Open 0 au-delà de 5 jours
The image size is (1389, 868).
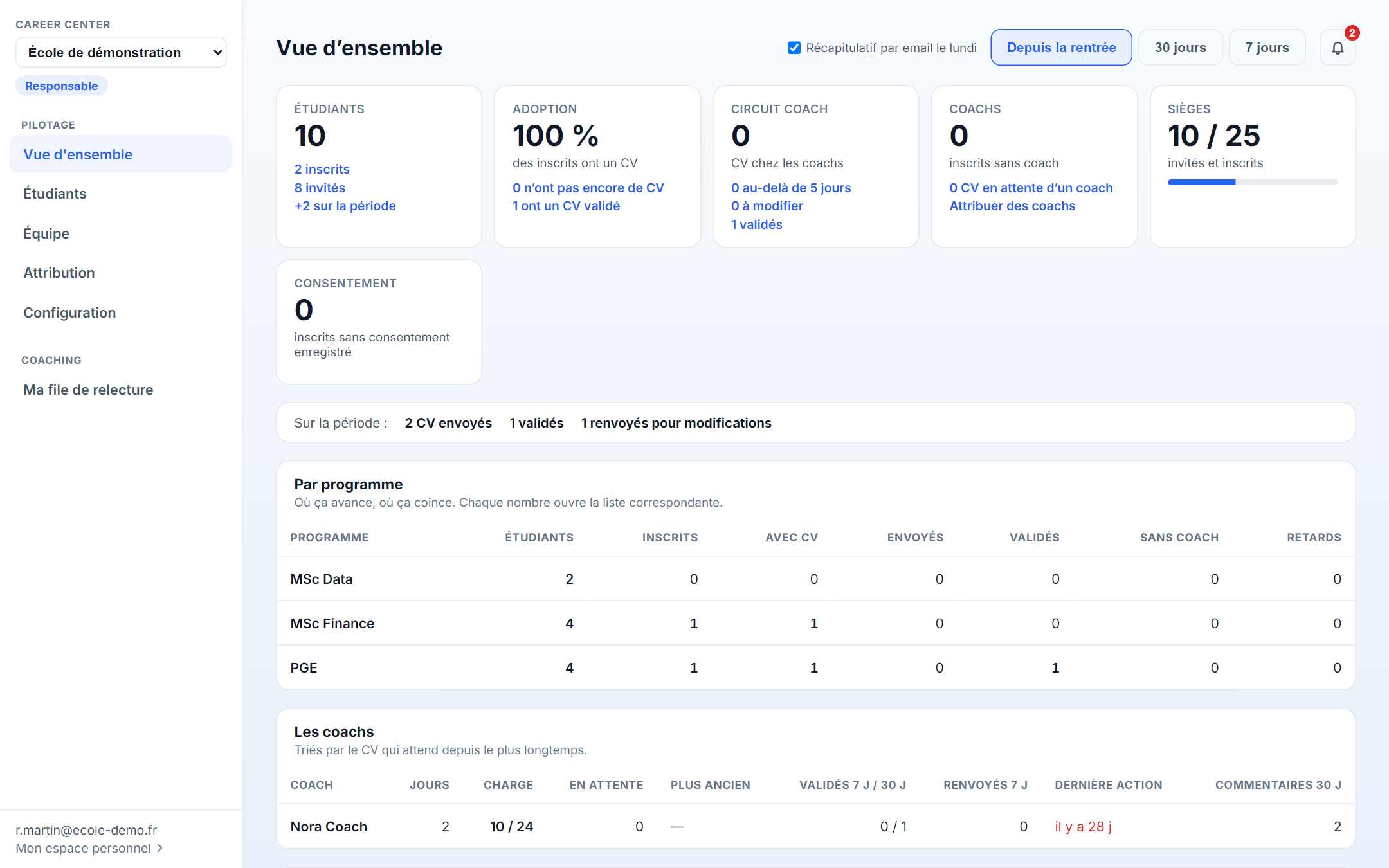pyautogui.click(x=790, y=188)
